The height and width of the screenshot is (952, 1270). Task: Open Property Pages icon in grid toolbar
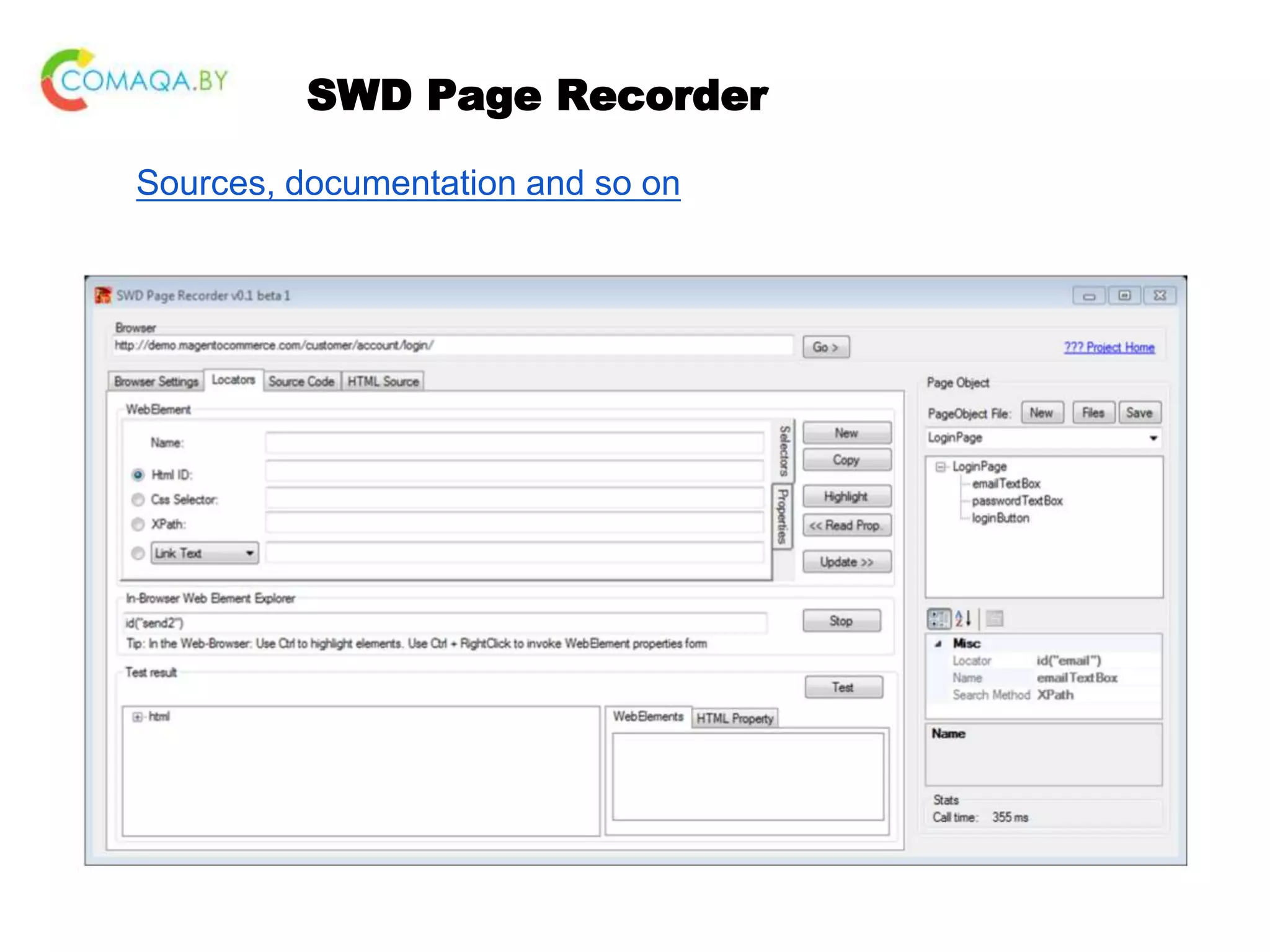(x=994, y=618)
